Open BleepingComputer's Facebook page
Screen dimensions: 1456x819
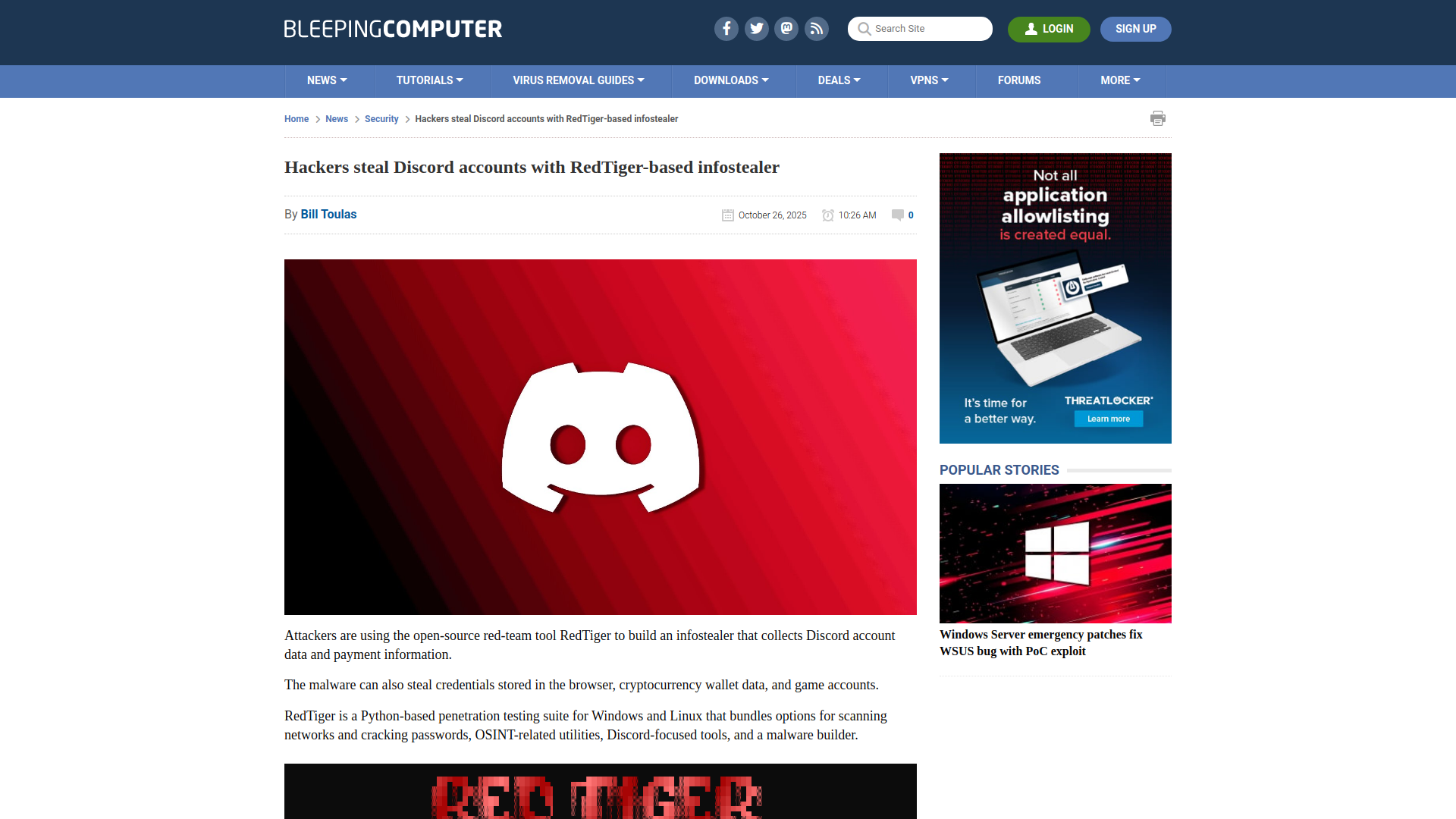point(726,29)
